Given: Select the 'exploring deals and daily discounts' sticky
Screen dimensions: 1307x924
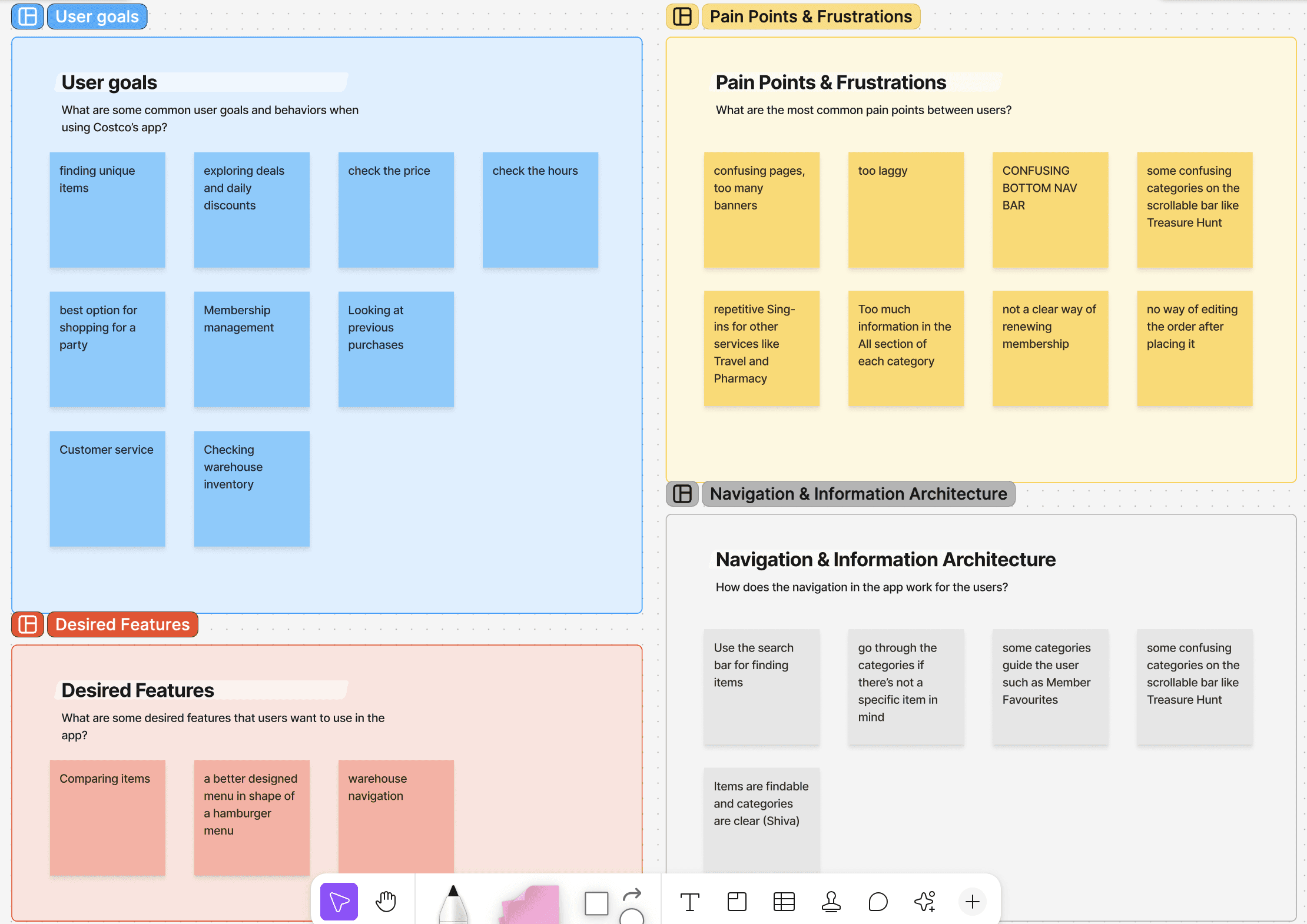Looking at the screenshot, I should (x=252, y=210).
